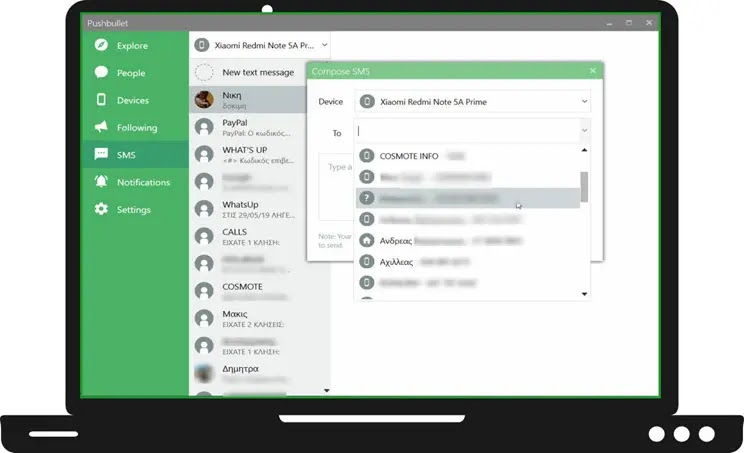Close the Compose SMS dialog
The width and height of the screenshot is (744, 453).
tap(593, 71)
